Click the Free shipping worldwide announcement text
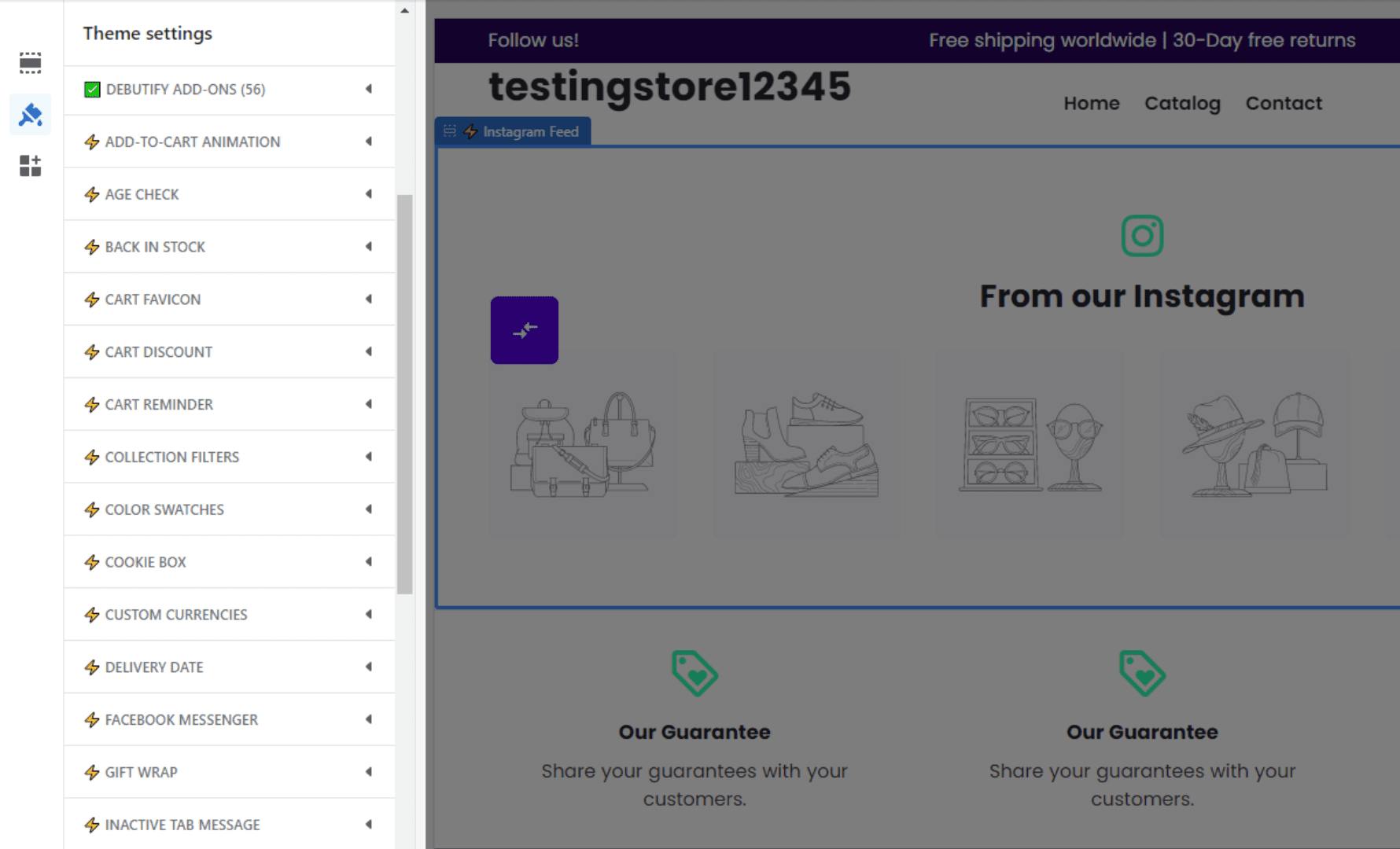This screenshot has height=849, width=1400. (1142, 40)
